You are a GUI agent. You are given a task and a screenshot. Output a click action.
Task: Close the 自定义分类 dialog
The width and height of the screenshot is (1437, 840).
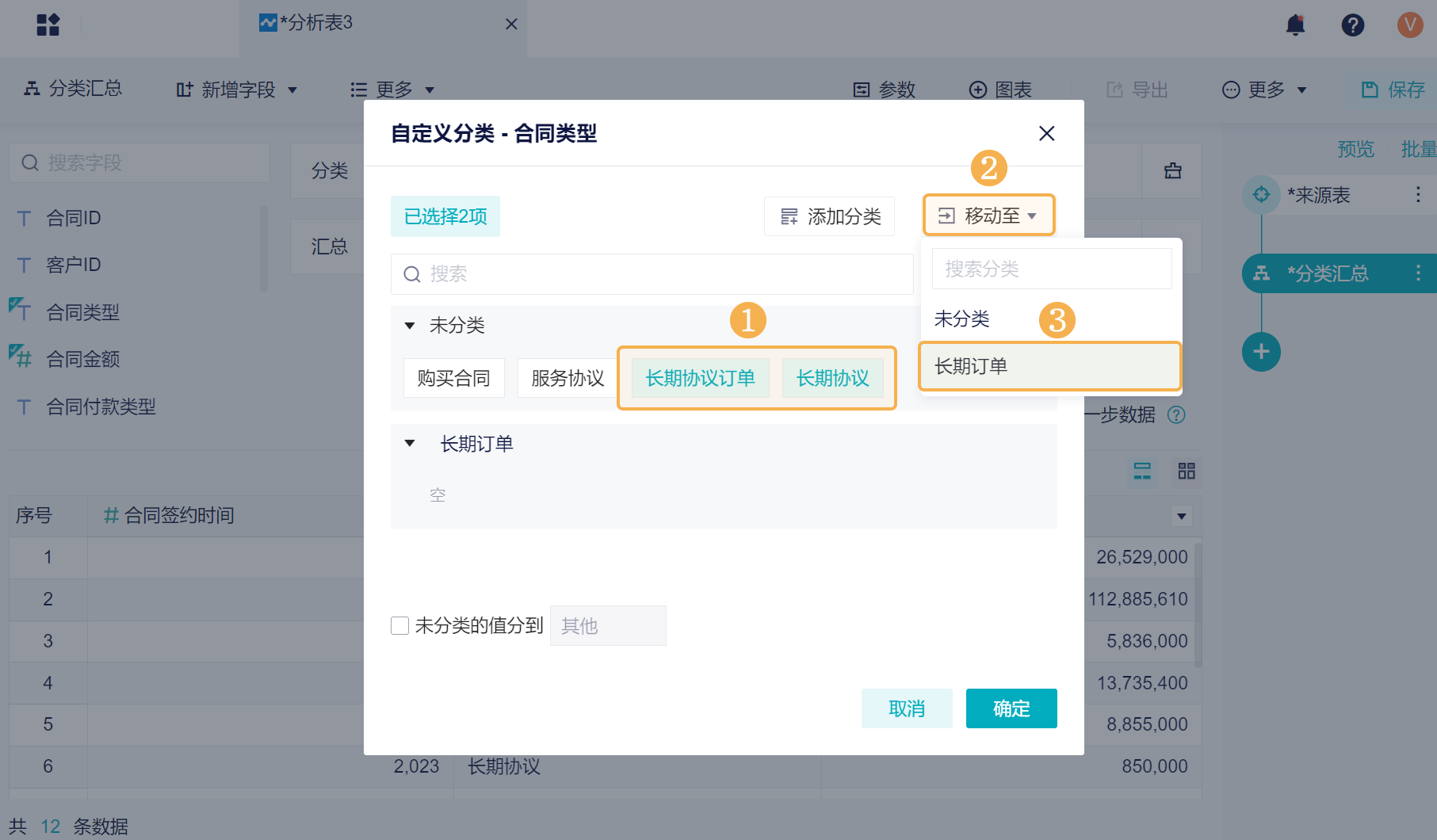[1046, 133]
